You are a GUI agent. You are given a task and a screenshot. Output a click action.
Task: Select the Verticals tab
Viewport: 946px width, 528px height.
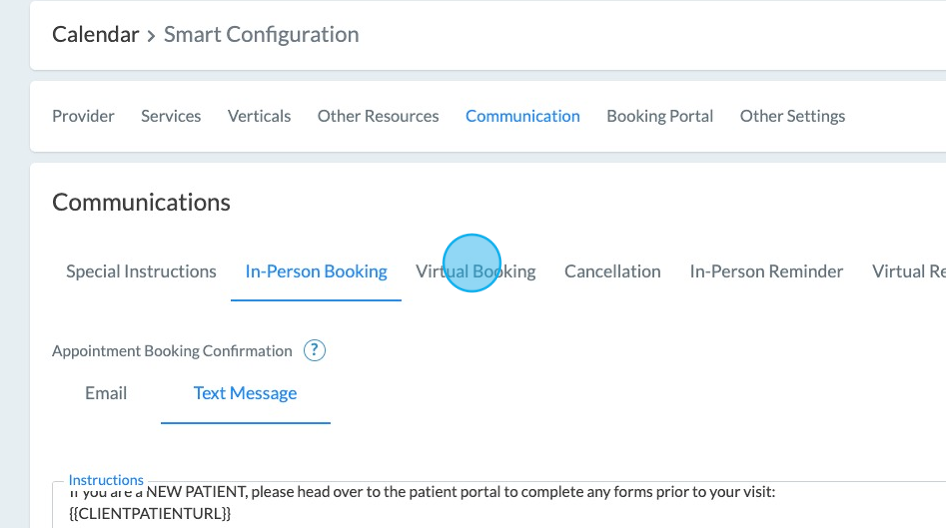[259, 116]
